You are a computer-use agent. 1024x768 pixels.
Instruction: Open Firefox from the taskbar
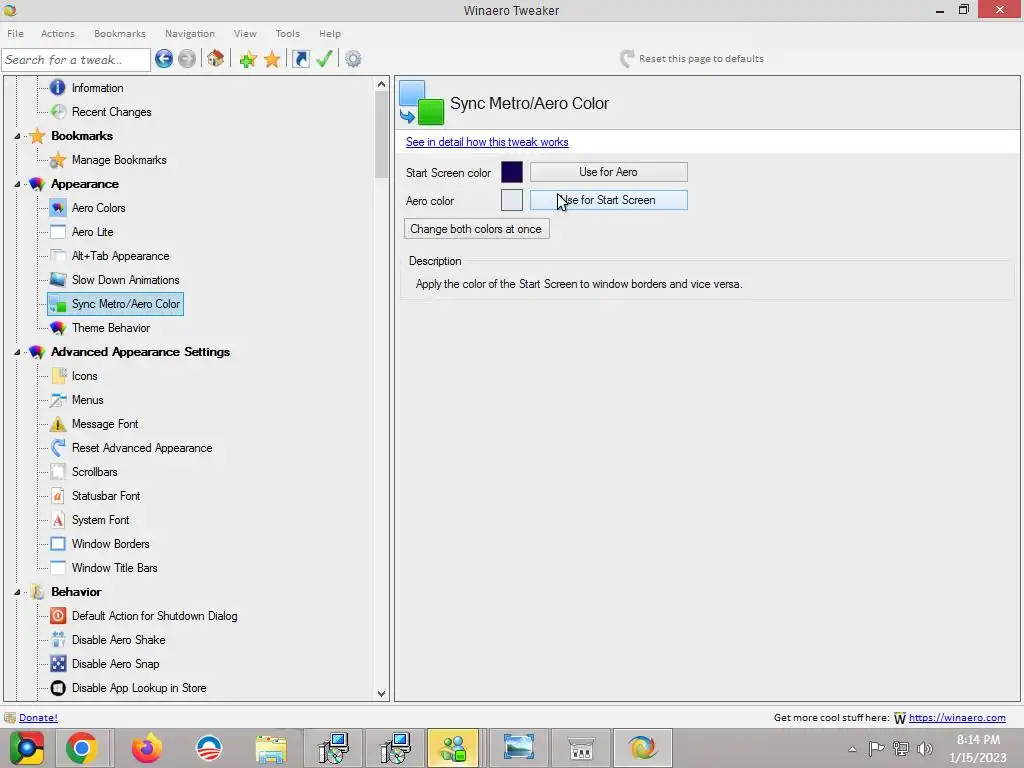point(146,748)
